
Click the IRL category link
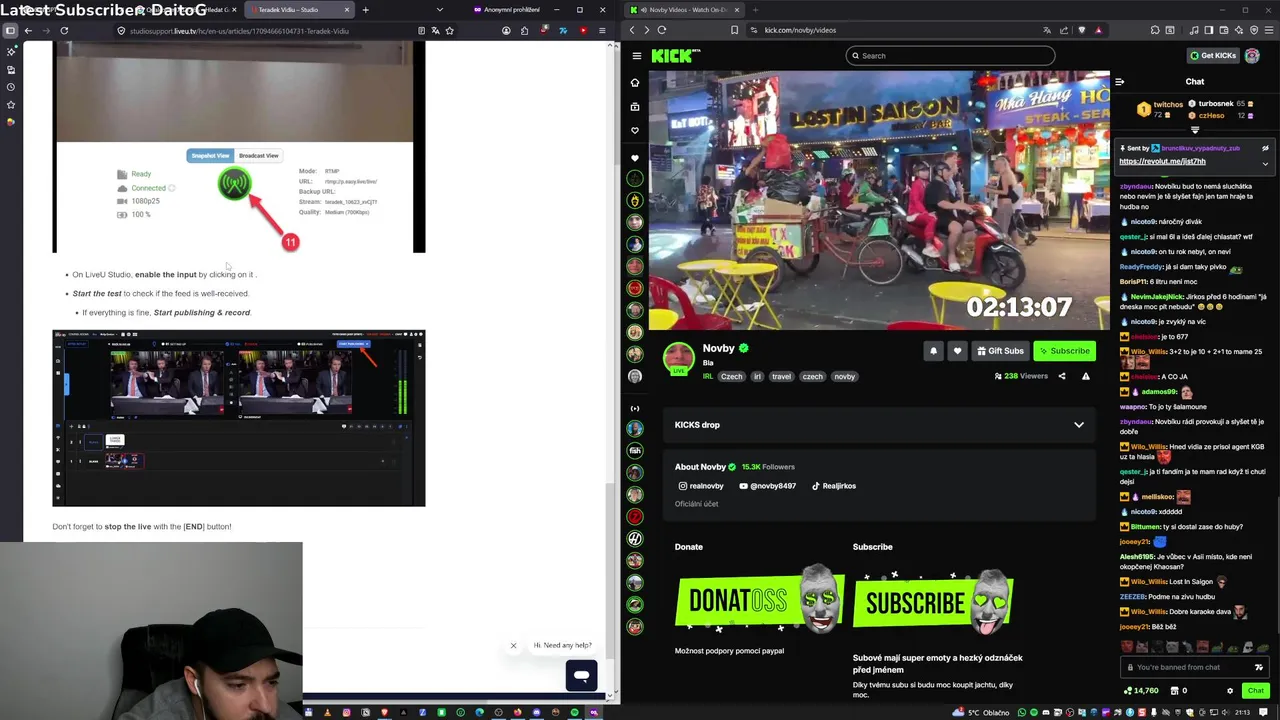(x=707, y=377)
